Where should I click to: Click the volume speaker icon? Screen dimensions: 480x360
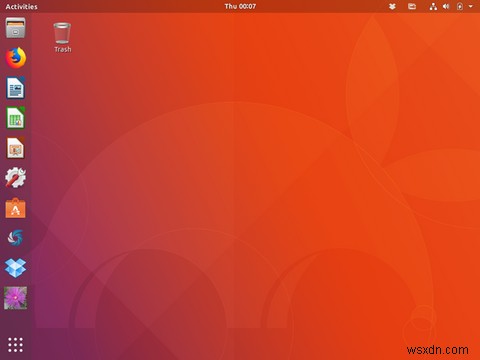coord(446,6)
